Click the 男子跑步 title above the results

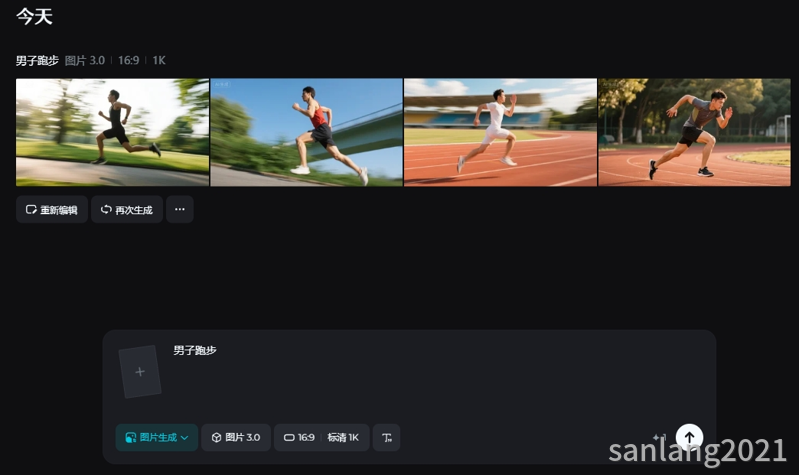click(37, 61)
